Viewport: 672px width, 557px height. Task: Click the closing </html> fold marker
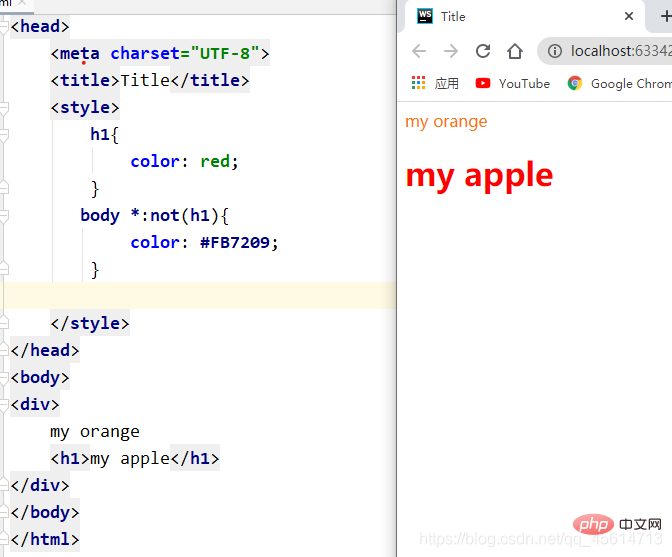[x=4, y=539]
